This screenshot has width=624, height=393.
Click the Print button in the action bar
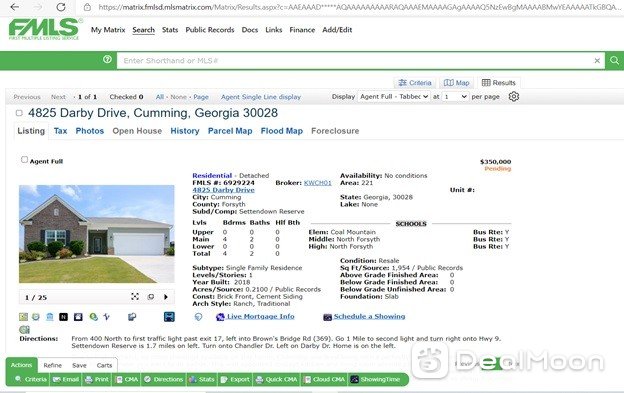[x=97, y=379]
